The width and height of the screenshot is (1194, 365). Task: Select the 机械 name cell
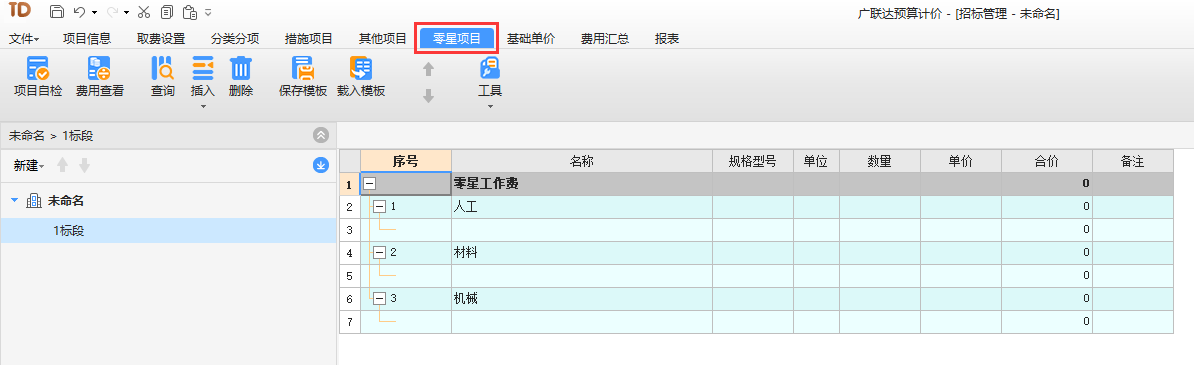coord(582,298)
